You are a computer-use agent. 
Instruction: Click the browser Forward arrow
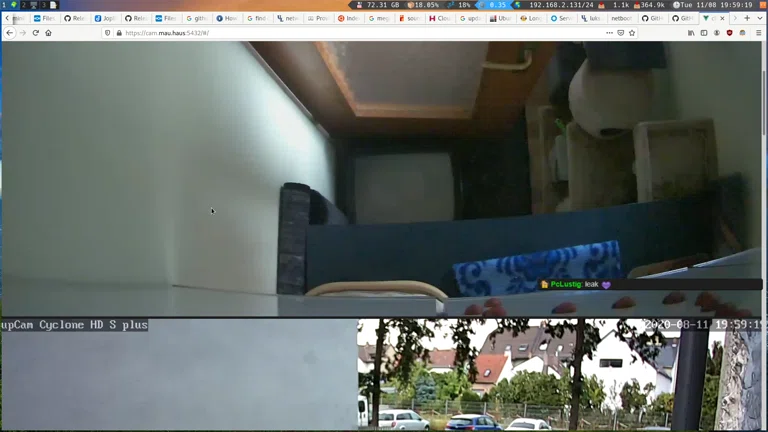coord(23,33)
